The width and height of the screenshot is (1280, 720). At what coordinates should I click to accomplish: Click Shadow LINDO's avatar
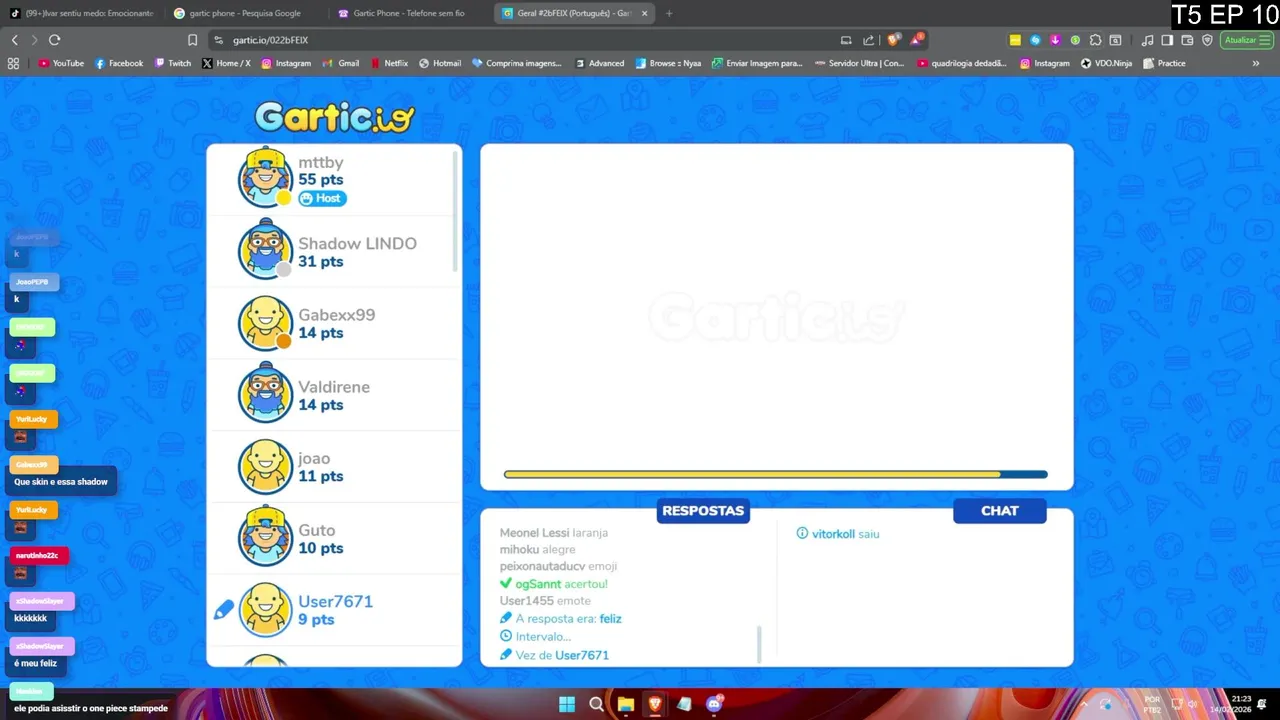pyautogui.click(x=265, y=249)
